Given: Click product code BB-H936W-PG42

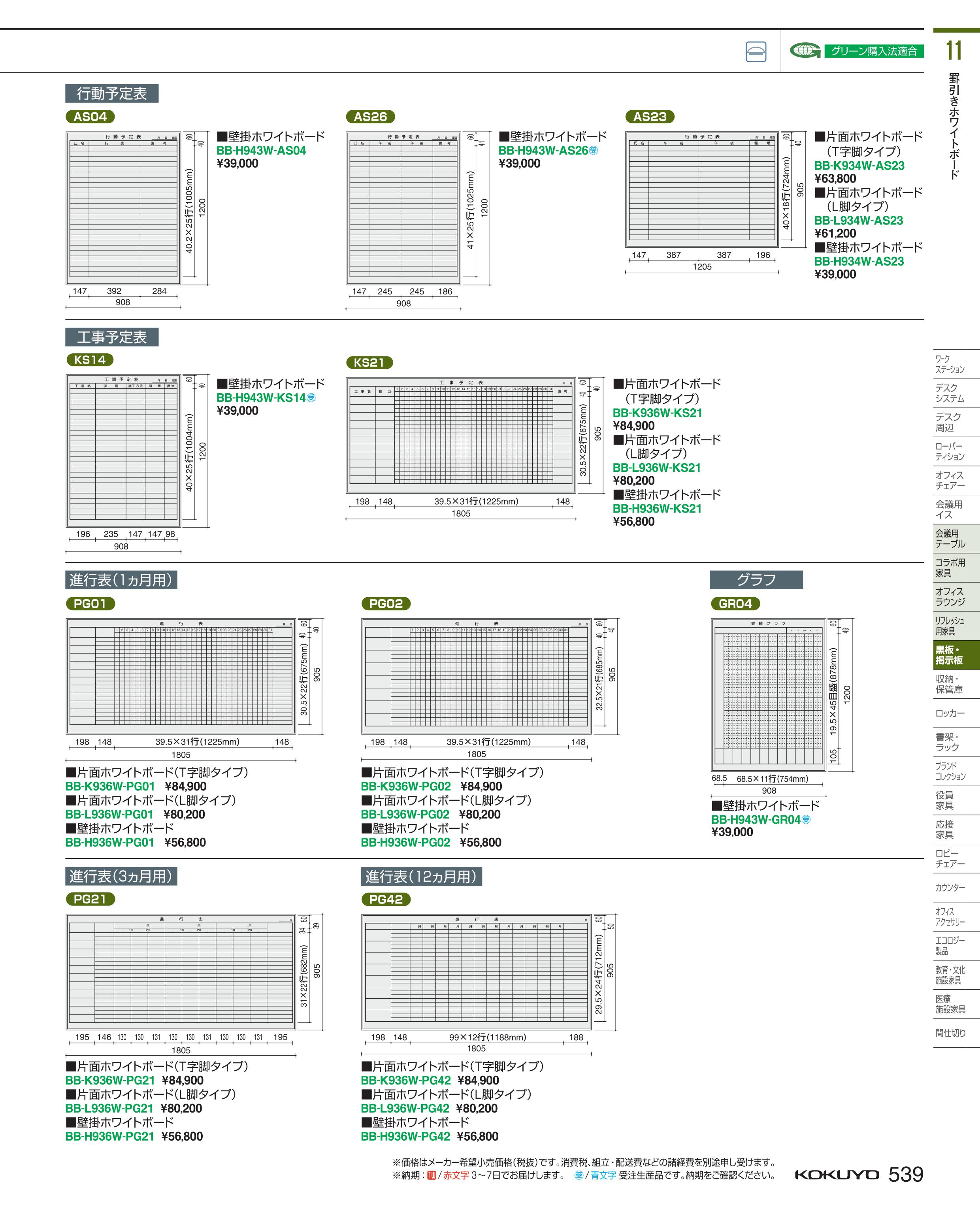Looking at the screenshot, I should pos(406,1136).
